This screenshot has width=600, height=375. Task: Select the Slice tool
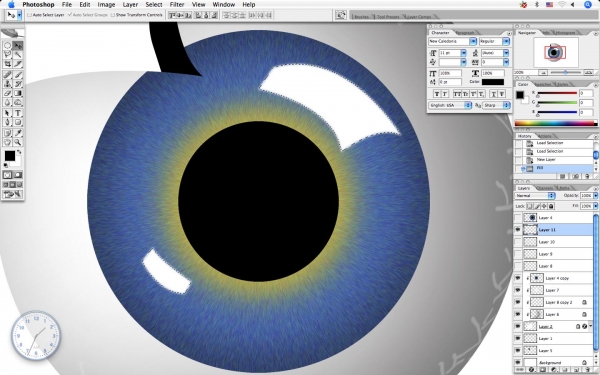pyautogui.click(x=18, y=64)
